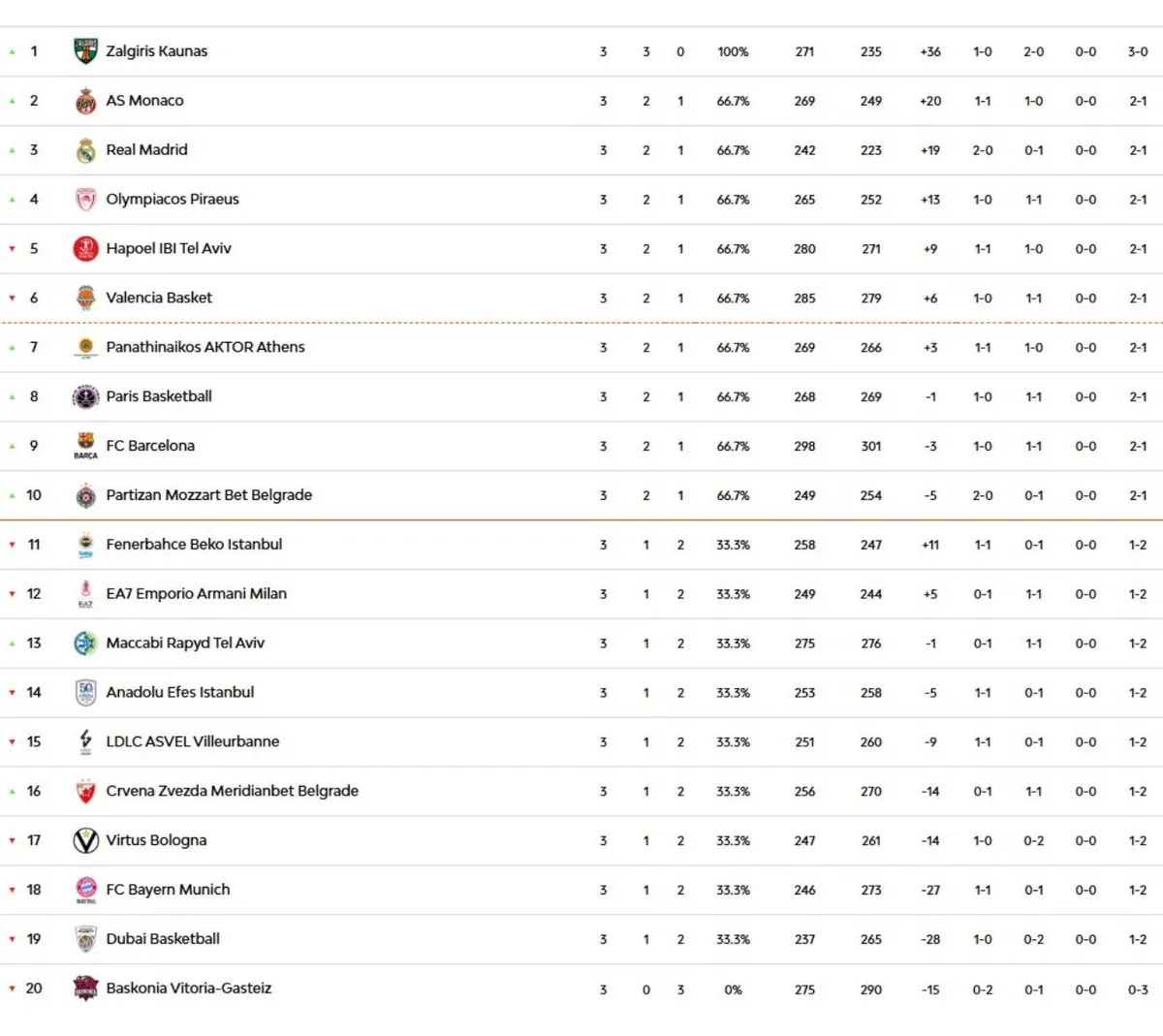The height and width of the screenshot is (1036, 1163).
Task: Go to EA7 Emporio Armani Milan page
Action: (197, 594)
